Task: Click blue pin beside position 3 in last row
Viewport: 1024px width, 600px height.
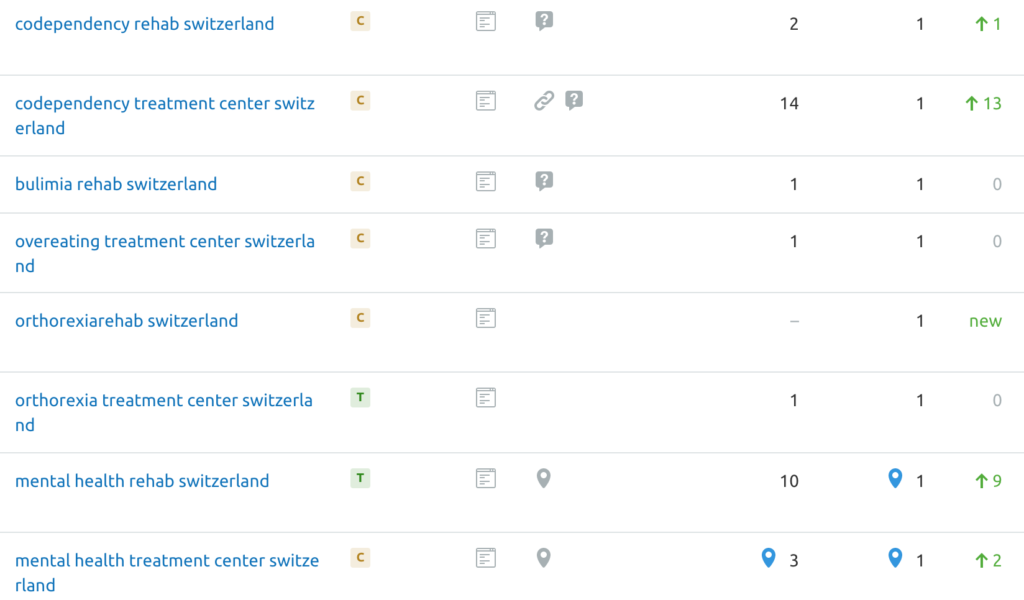Action: (769, 558)
